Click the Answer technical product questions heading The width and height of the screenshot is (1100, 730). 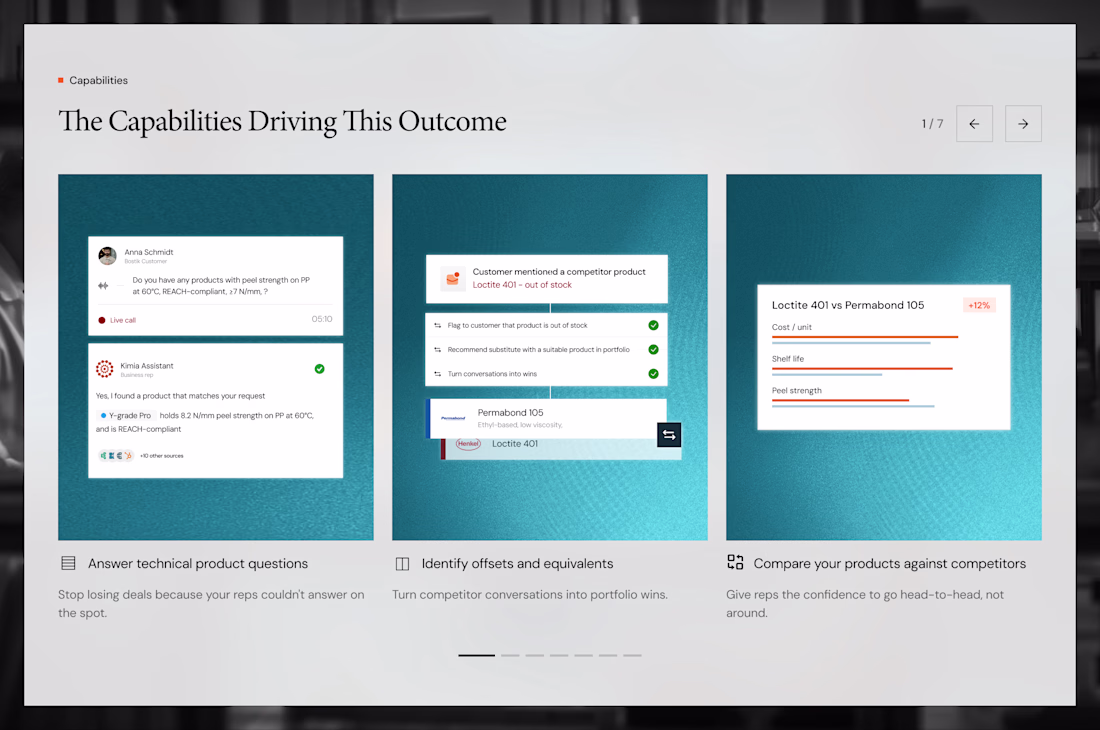pyautogui.click(x=198, y=564)
